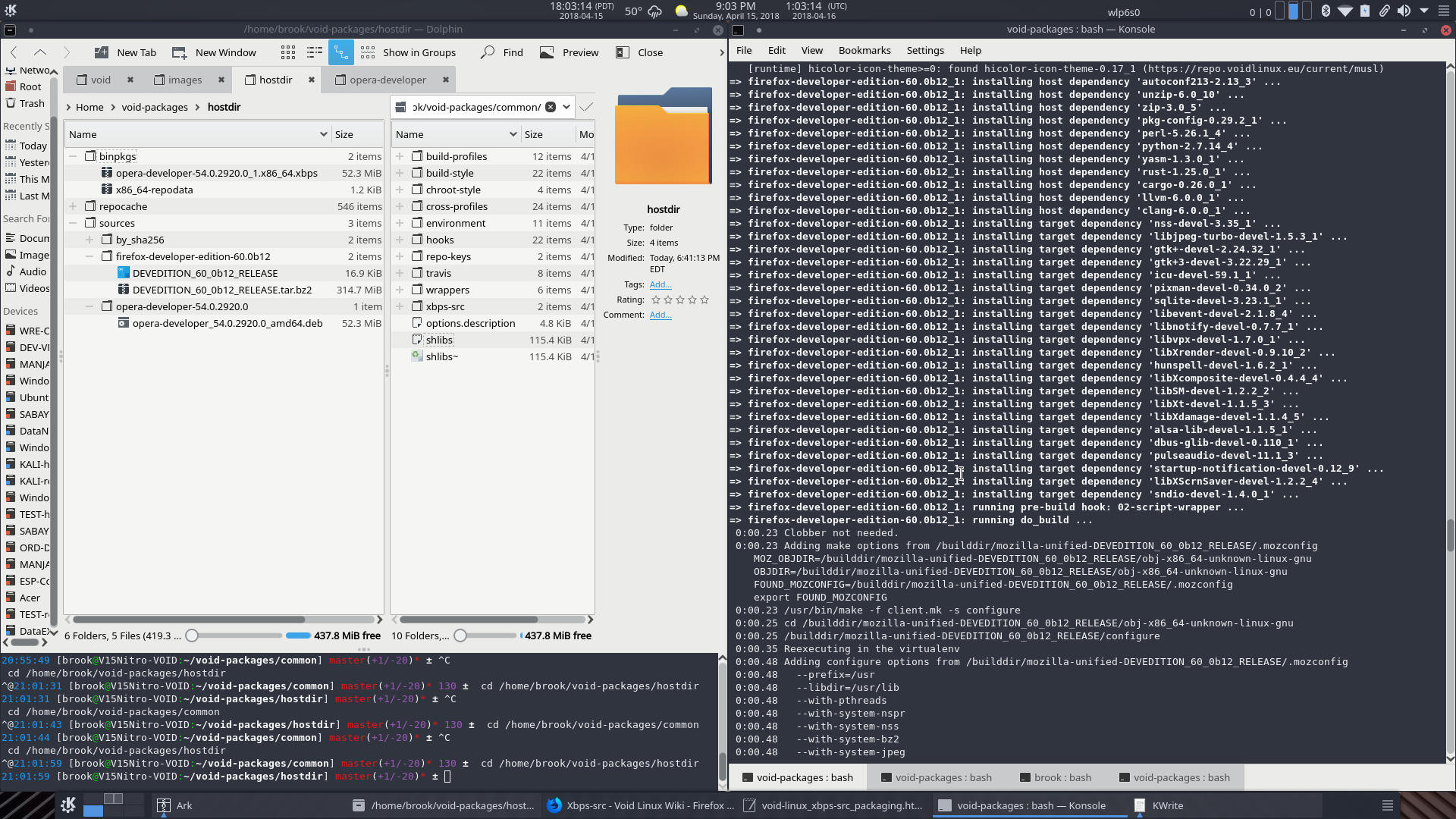Screen dimensions: 1456x819
Task: Close the 'opera-developer' tab
Action: 446,80
